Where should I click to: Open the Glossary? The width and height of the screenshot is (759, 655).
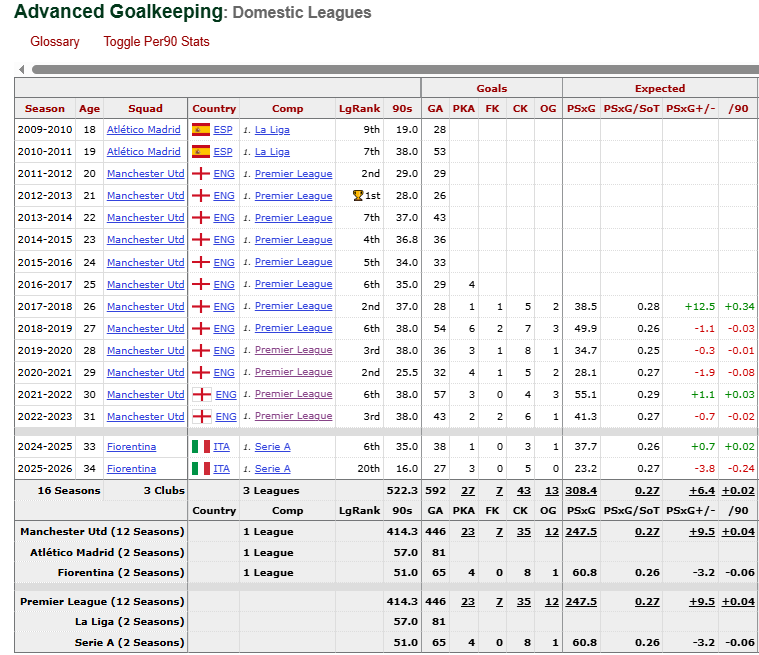click(55, 42)
